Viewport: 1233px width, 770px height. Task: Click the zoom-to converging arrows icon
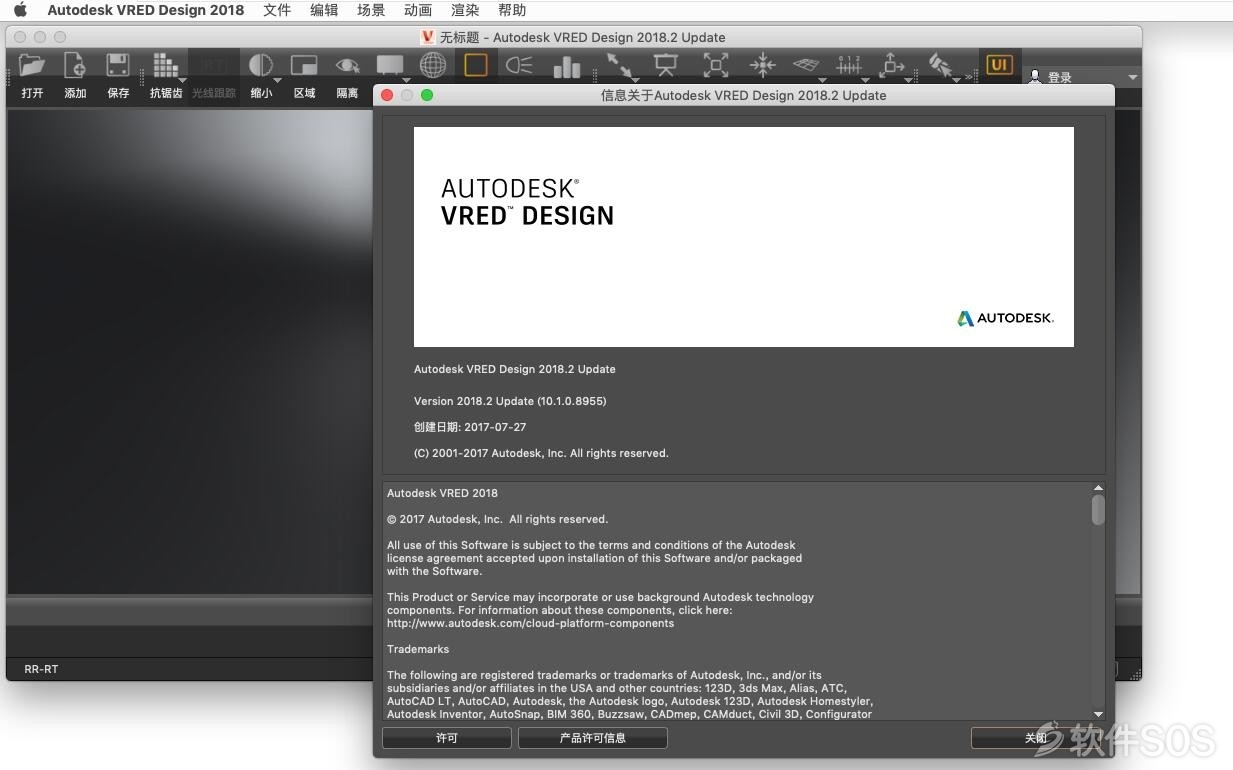[x=762, y=66]
